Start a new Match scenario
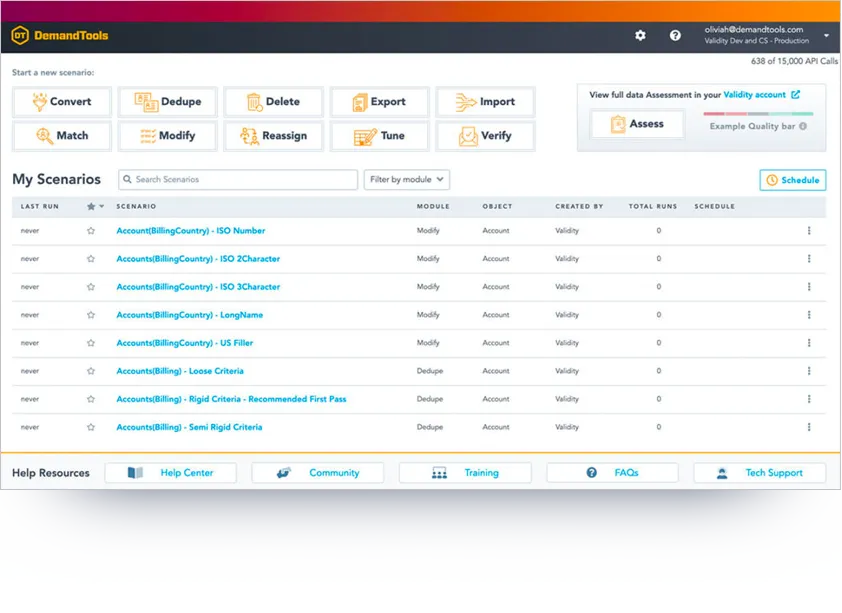Viewport: 842px width, 613px height. tap(62, 136)
